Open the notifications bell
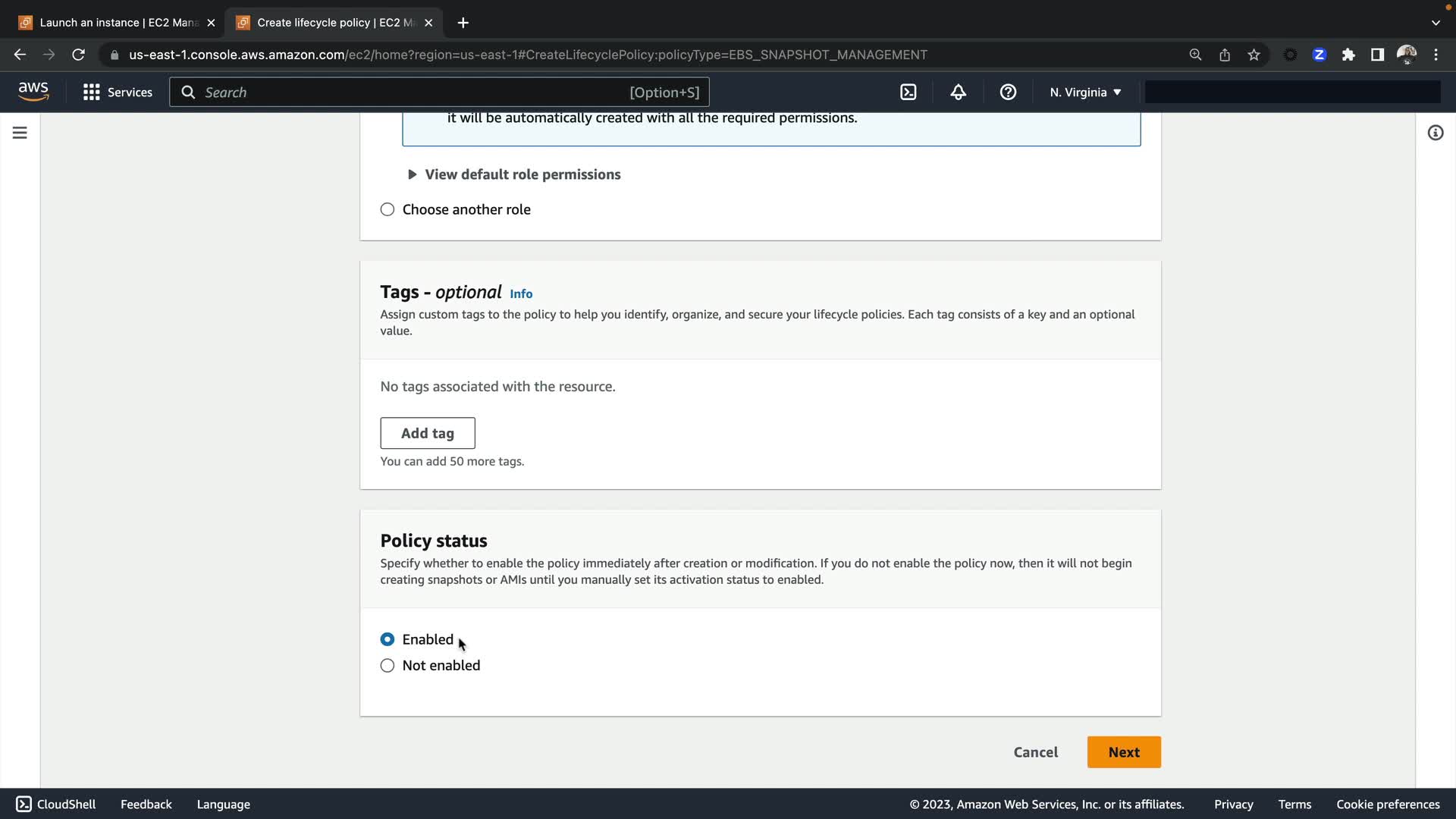This screenshot has height=819, width=1456. click(x=958, y=93)
